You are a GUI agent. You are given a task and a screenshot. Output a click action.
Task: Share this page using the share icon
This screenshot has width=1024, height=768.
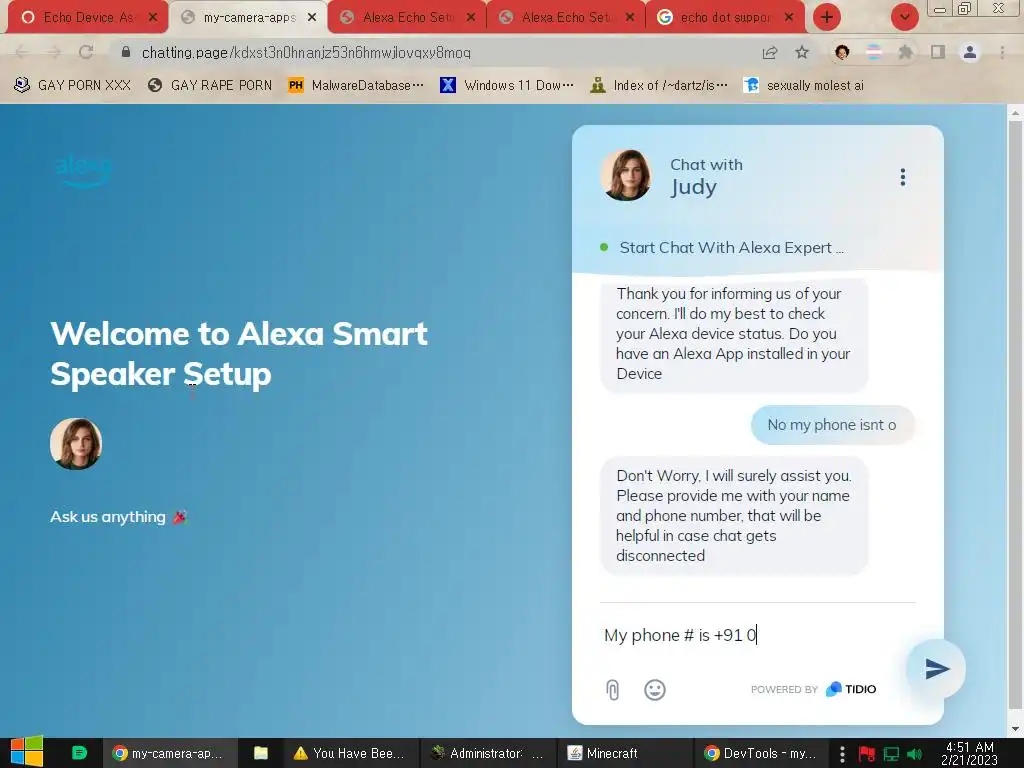(x=770, y=52)
